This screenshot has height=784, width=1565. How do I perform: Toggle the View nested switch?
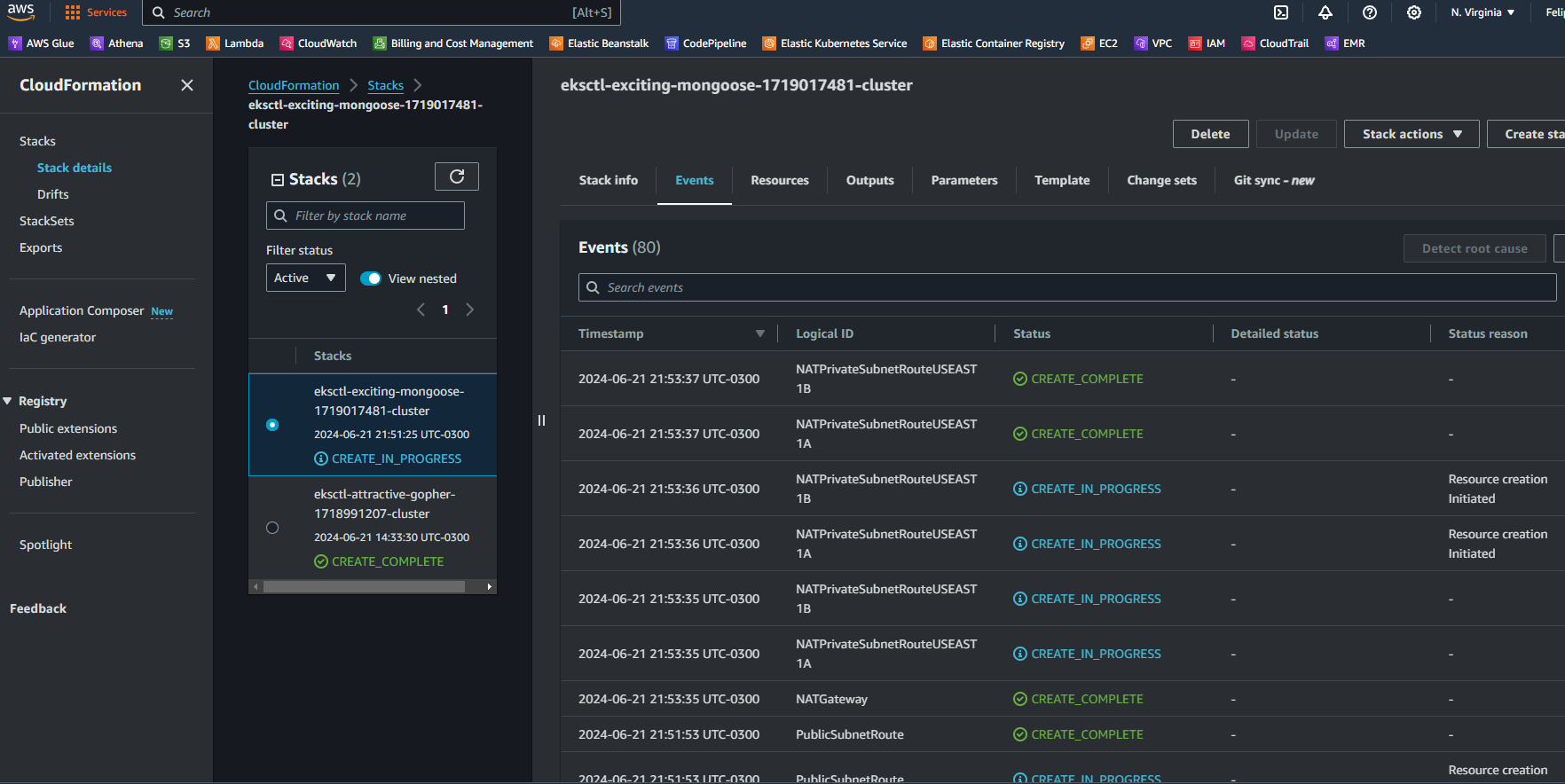pyautogui.click(x=371, y=278)
